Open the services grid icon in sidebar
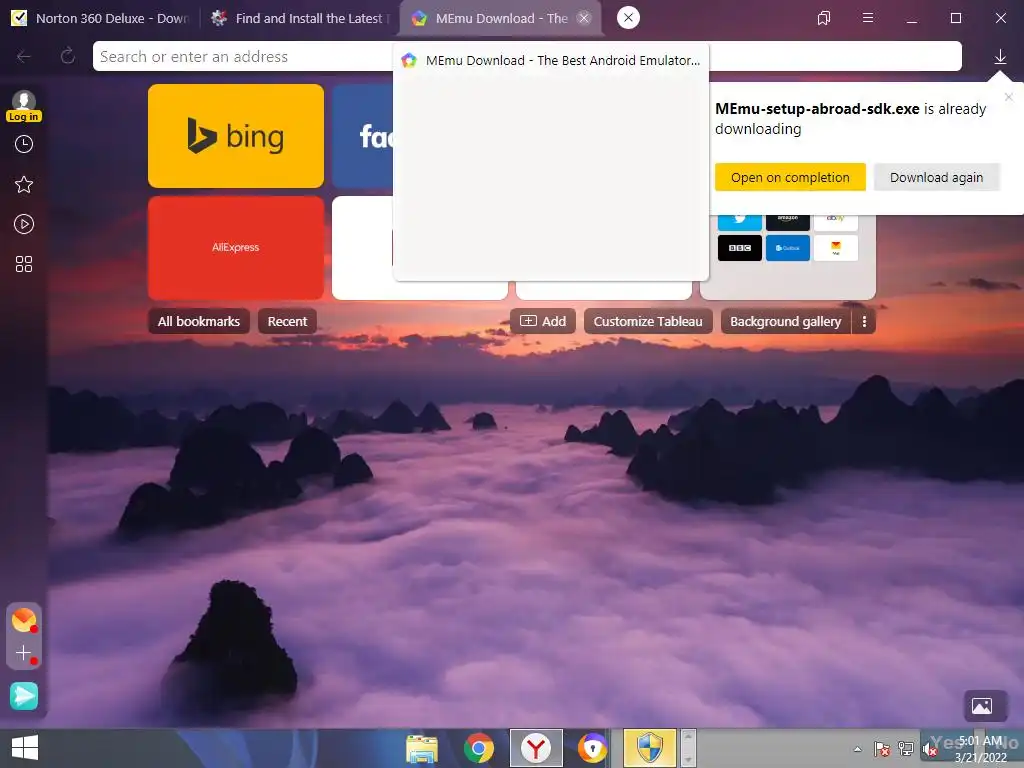 tap(24, 264)
